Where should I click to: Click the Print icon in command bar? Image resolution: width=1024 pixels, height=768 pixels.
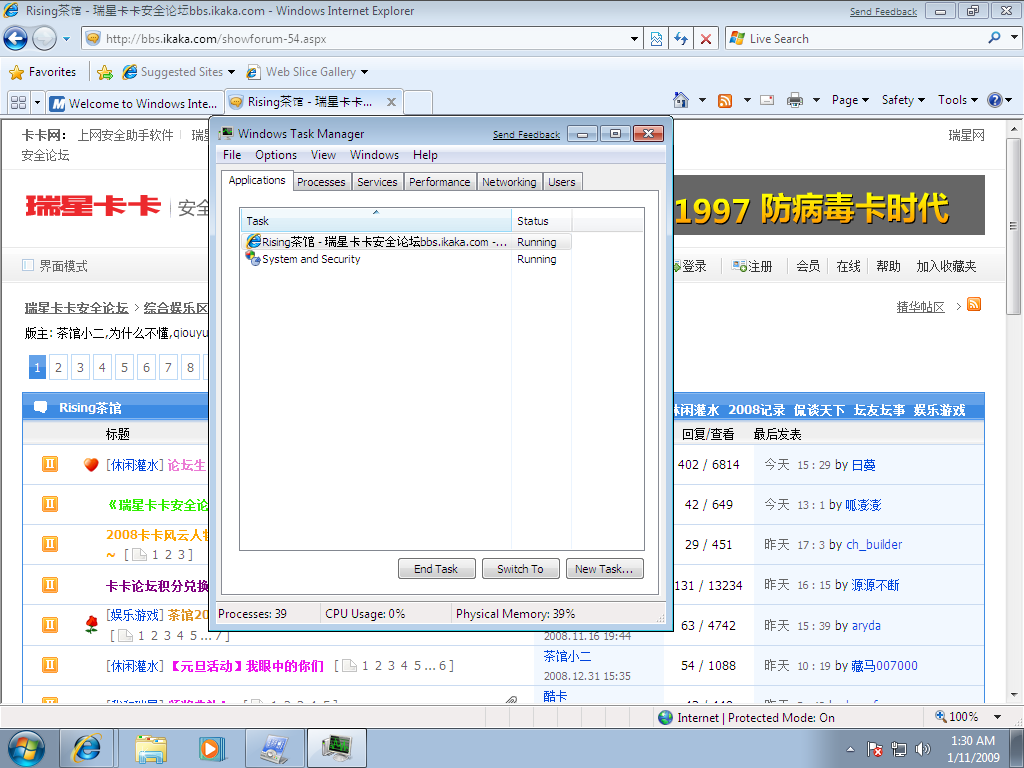[x=795, y=100]
